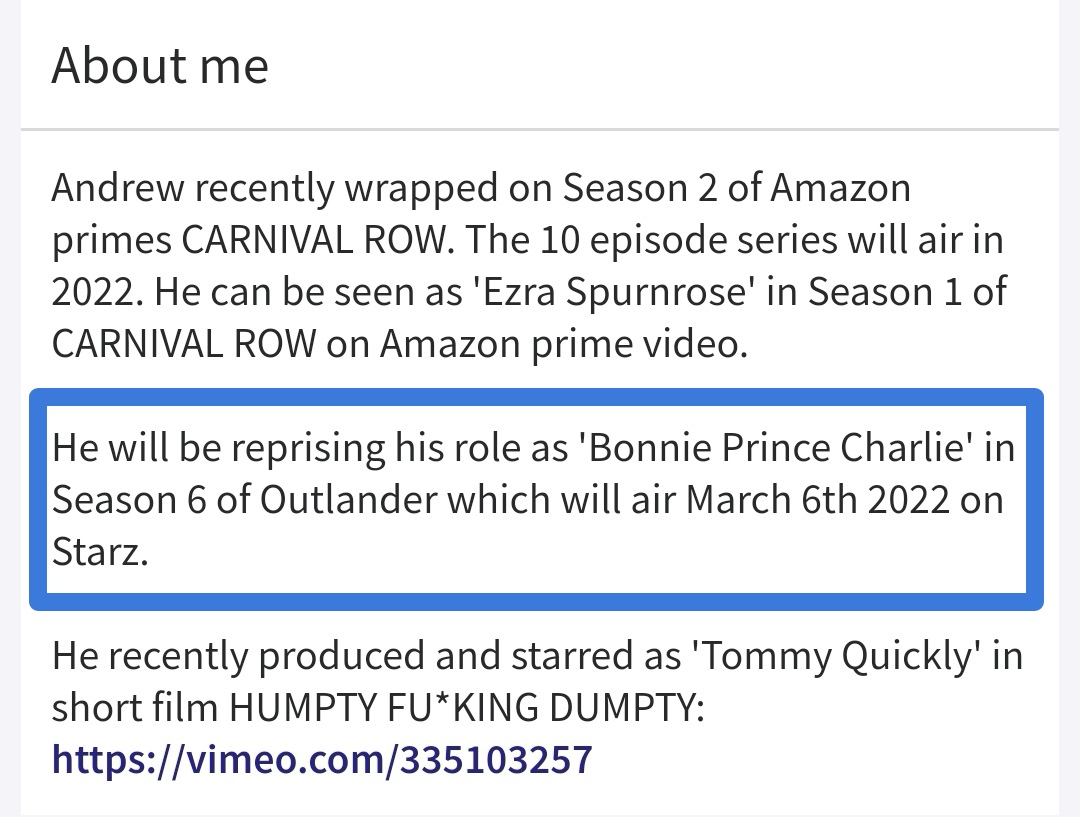Click the word "Starz." in highlighted paragraph
Image resolution: width=1080 pixels, height=817 pixels.
point(101,551)
